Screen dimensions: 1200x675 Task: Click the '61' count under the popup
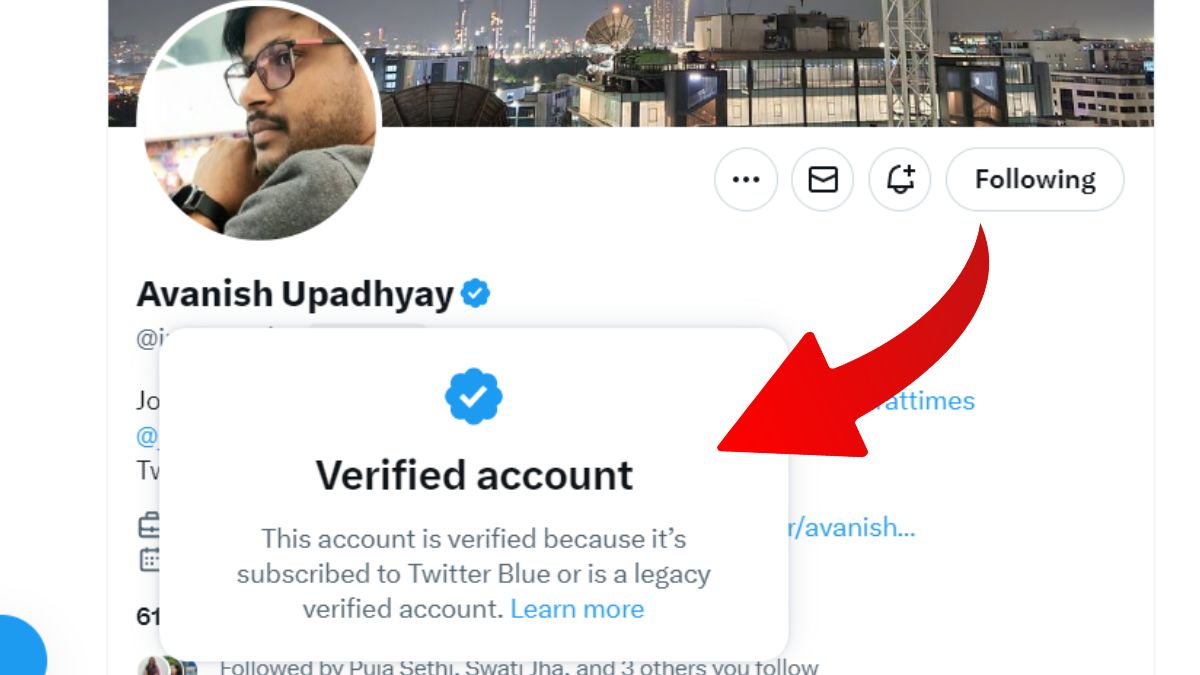click(148, 616)
